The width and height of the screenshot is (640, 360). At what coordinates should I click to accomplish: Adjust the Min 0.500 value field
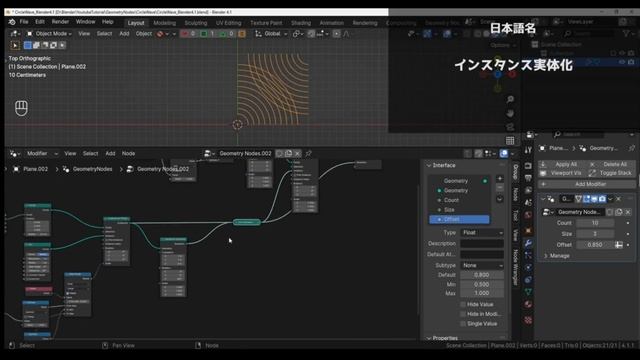[482, 284]
